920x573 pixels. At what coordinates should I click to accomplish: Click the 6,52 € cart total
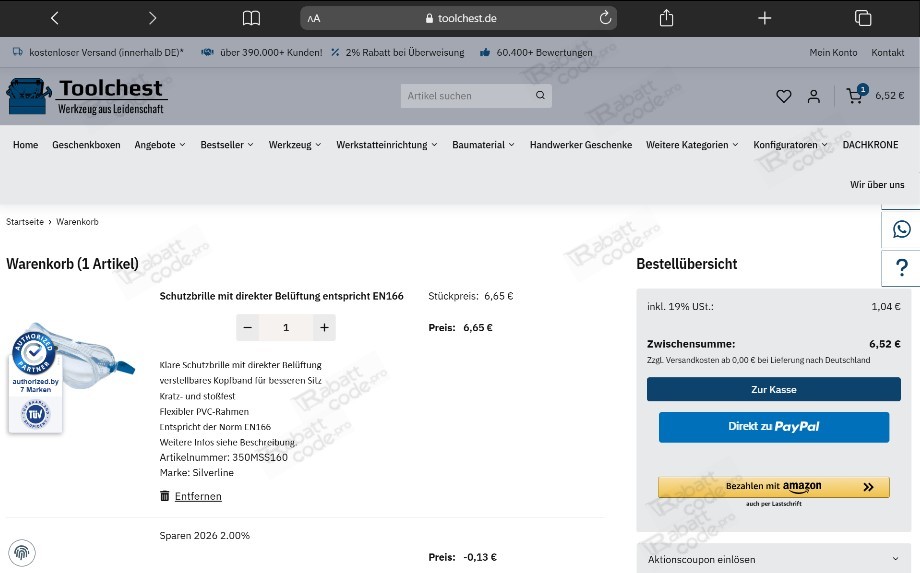(889, 96)
